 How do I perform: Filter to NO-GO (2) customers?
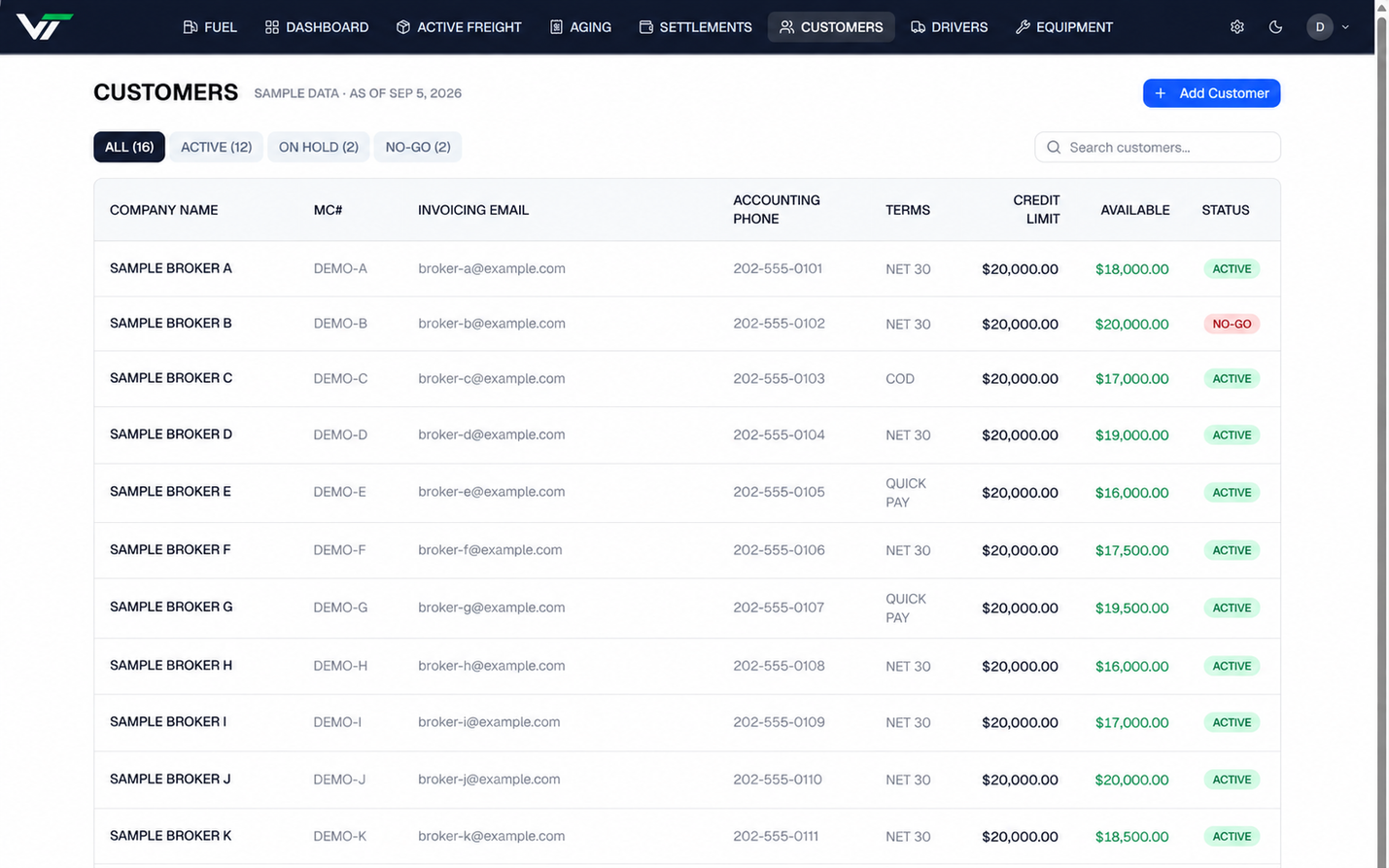[418, 147]
